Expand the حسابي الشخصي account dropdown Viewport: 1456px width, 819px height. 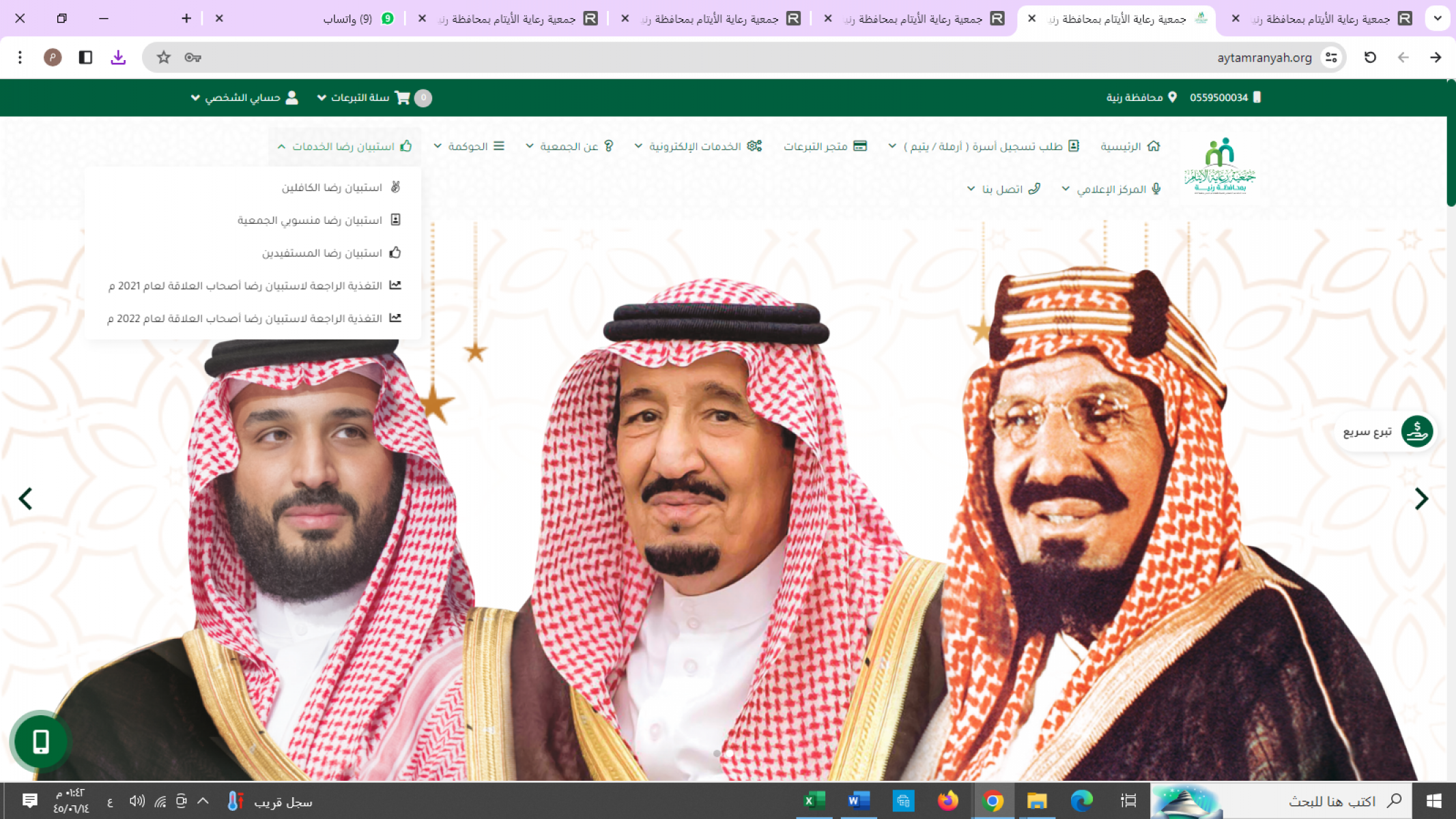click(244, 98)
